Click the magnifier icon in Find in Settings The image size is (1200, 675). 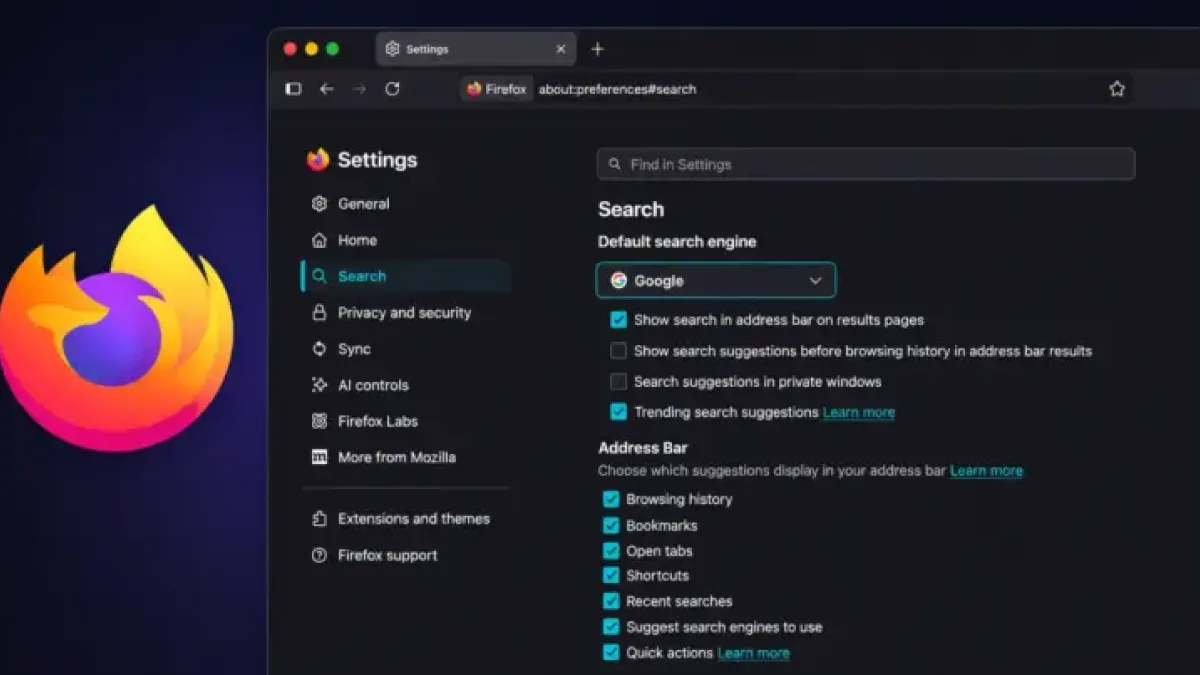614,165
